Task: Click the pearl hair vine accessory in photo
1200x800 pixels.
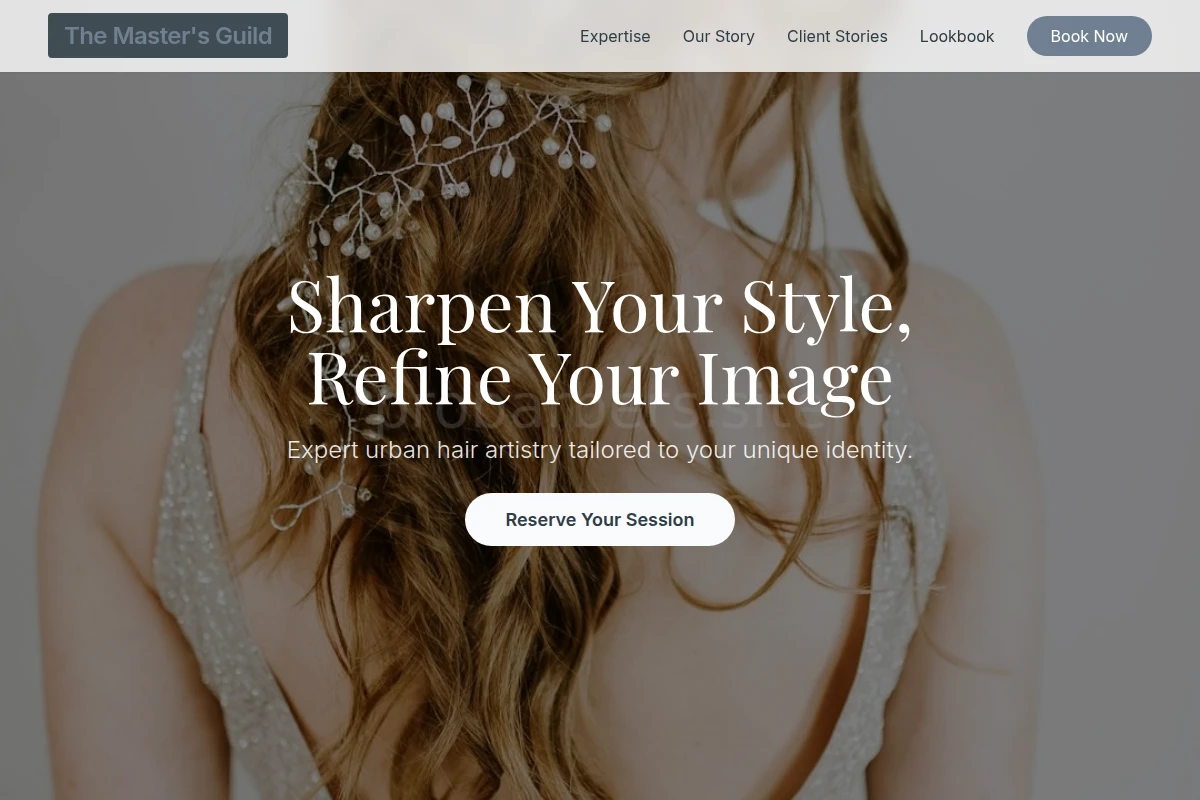Action: pos(450,165)
